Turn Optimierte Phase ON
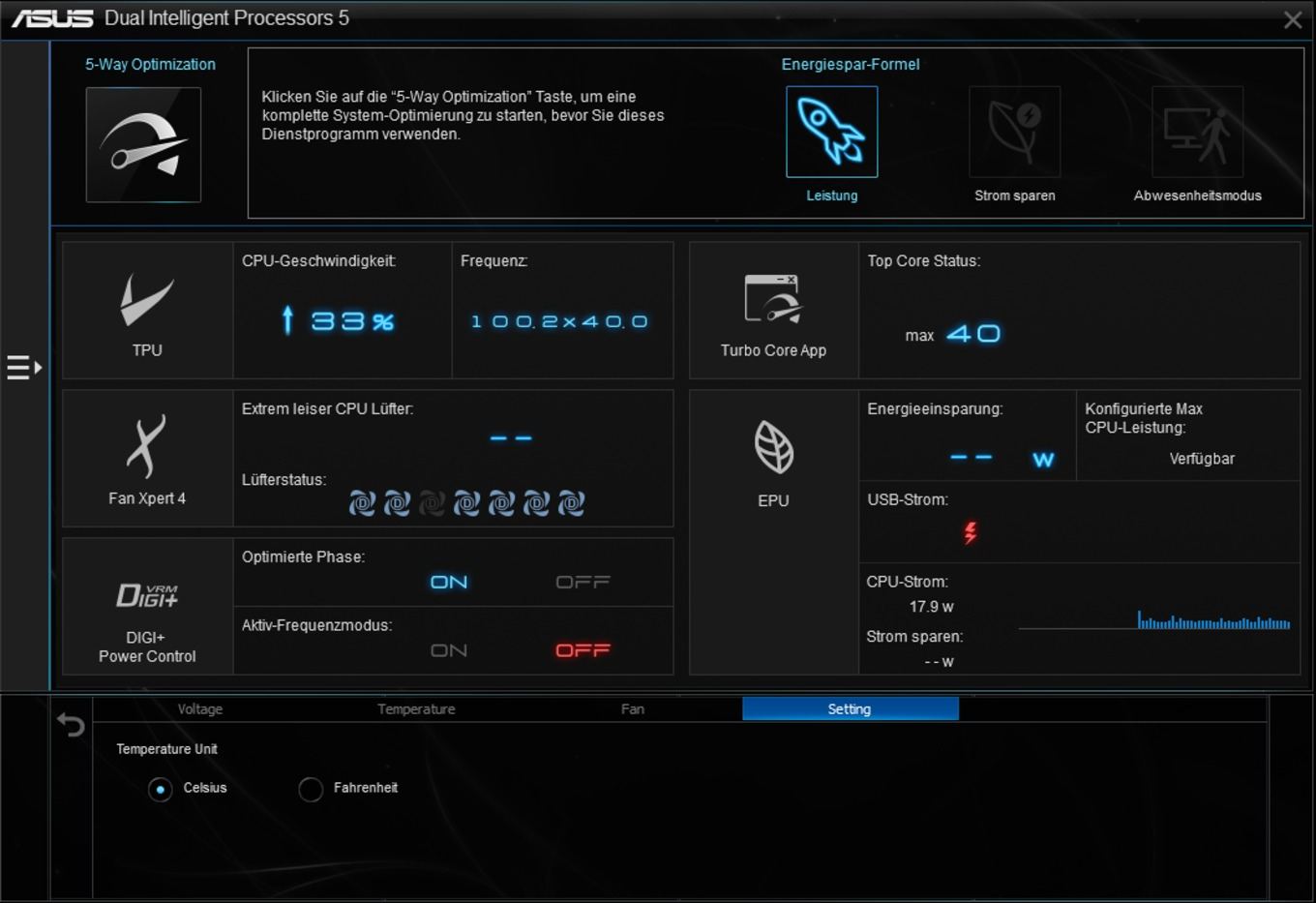This screenshot has width=1316, height=903. tap(449, 582)
